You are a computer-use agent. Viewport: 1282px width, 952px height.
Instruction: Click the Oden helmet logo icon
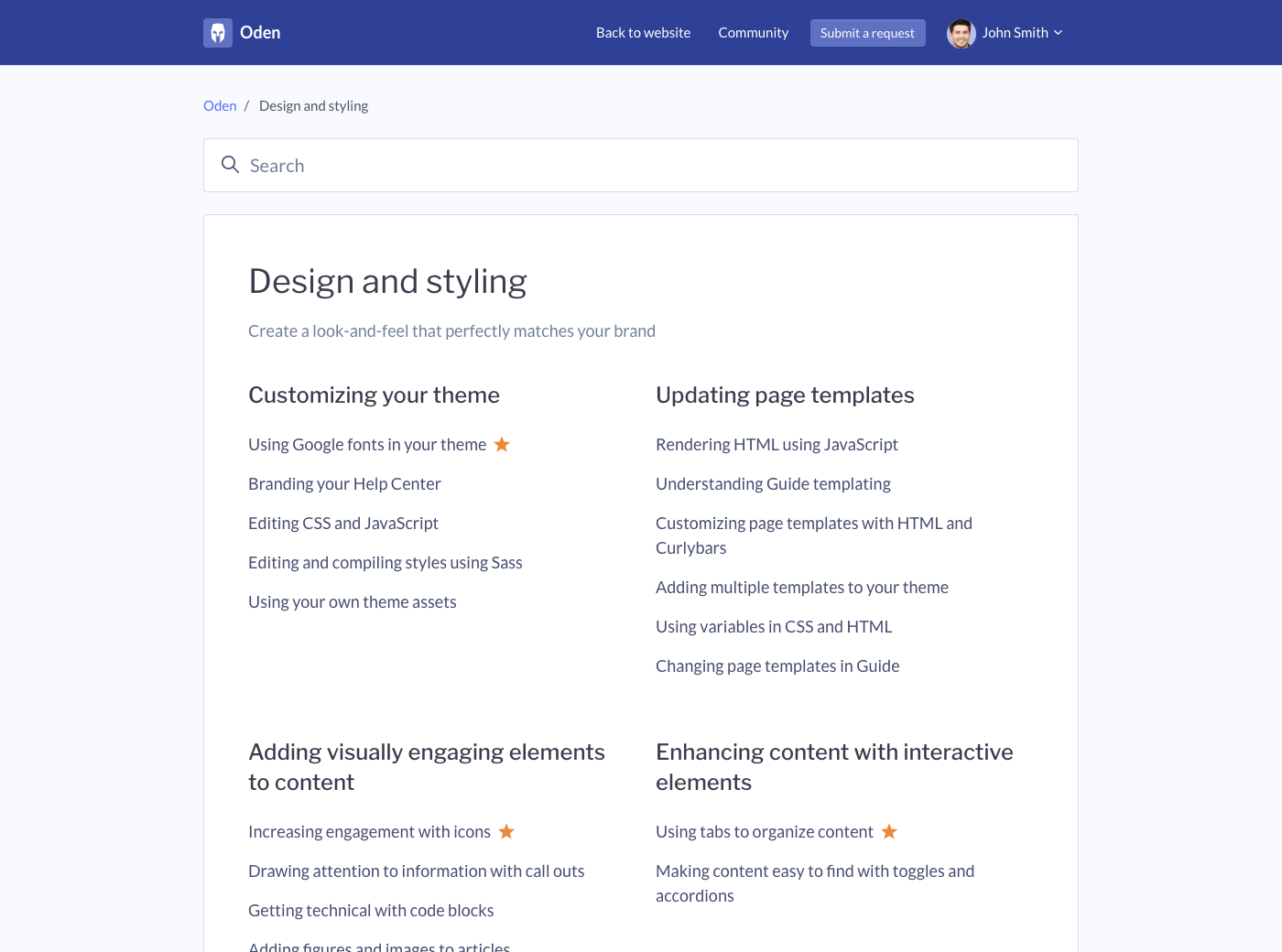[x=218, y=33]
